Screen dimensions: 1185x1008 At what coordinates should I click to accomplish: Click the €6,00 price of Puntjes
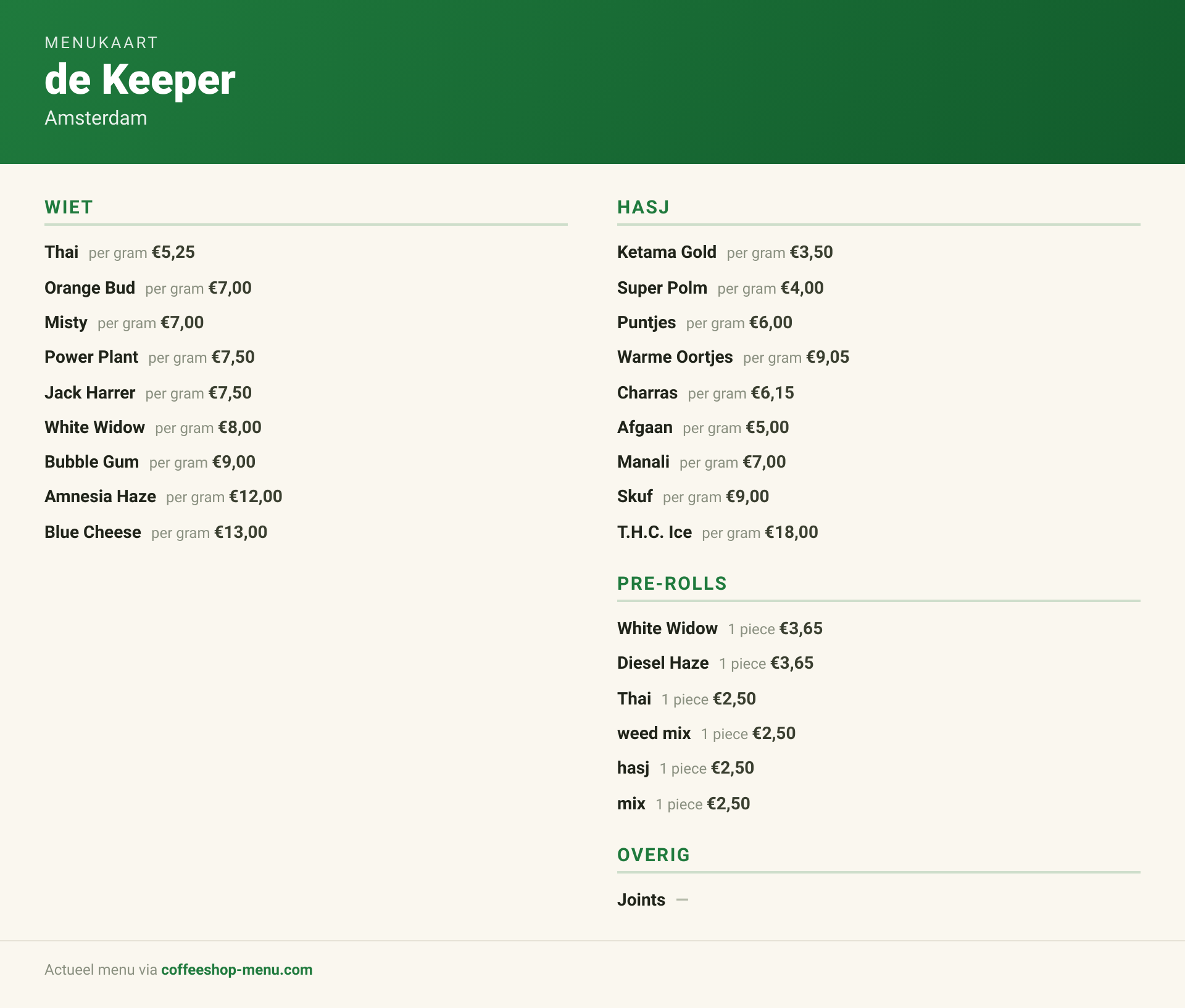(x=771, y=323)
